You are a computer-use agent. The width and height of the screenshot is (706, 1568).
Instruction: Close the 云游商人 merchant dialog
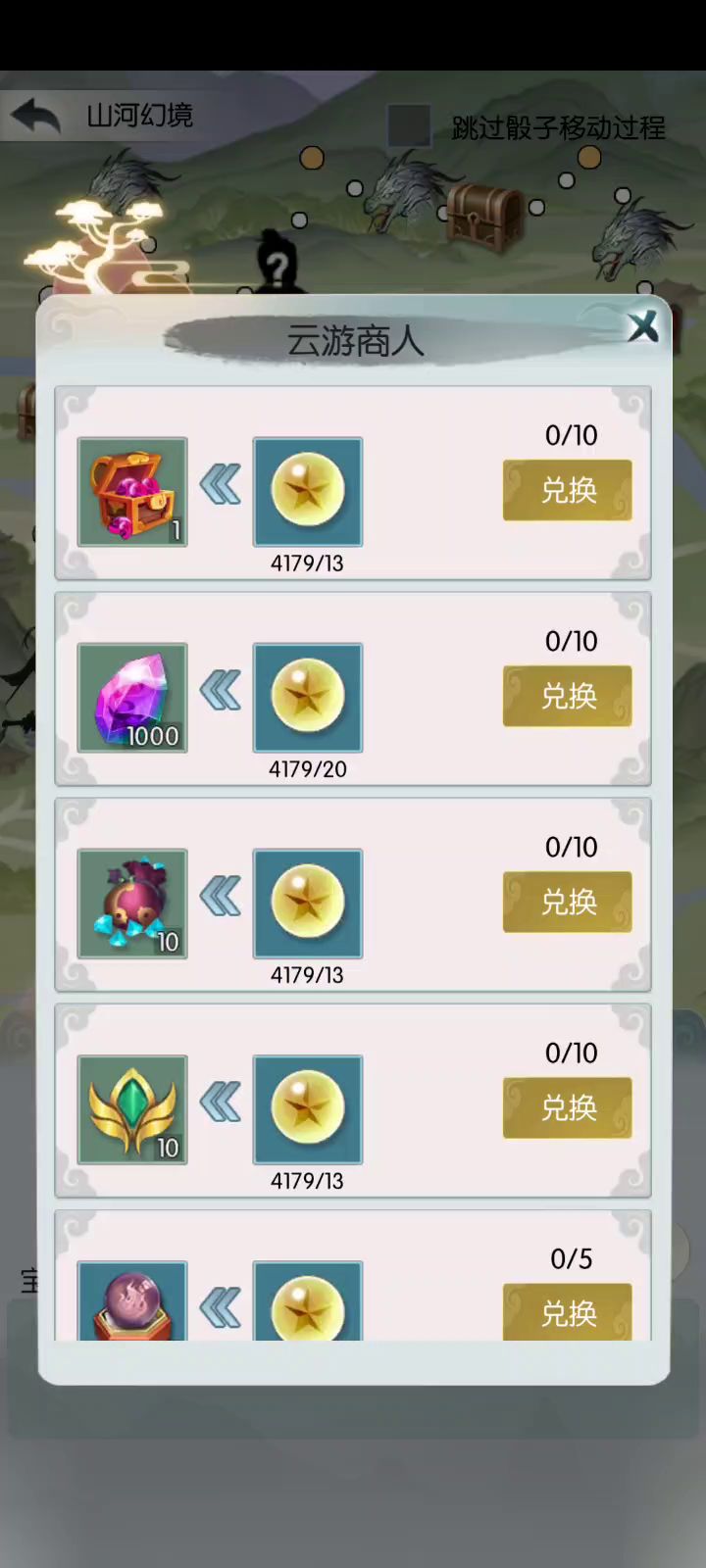pyautogui.click(x=643, y=326)
